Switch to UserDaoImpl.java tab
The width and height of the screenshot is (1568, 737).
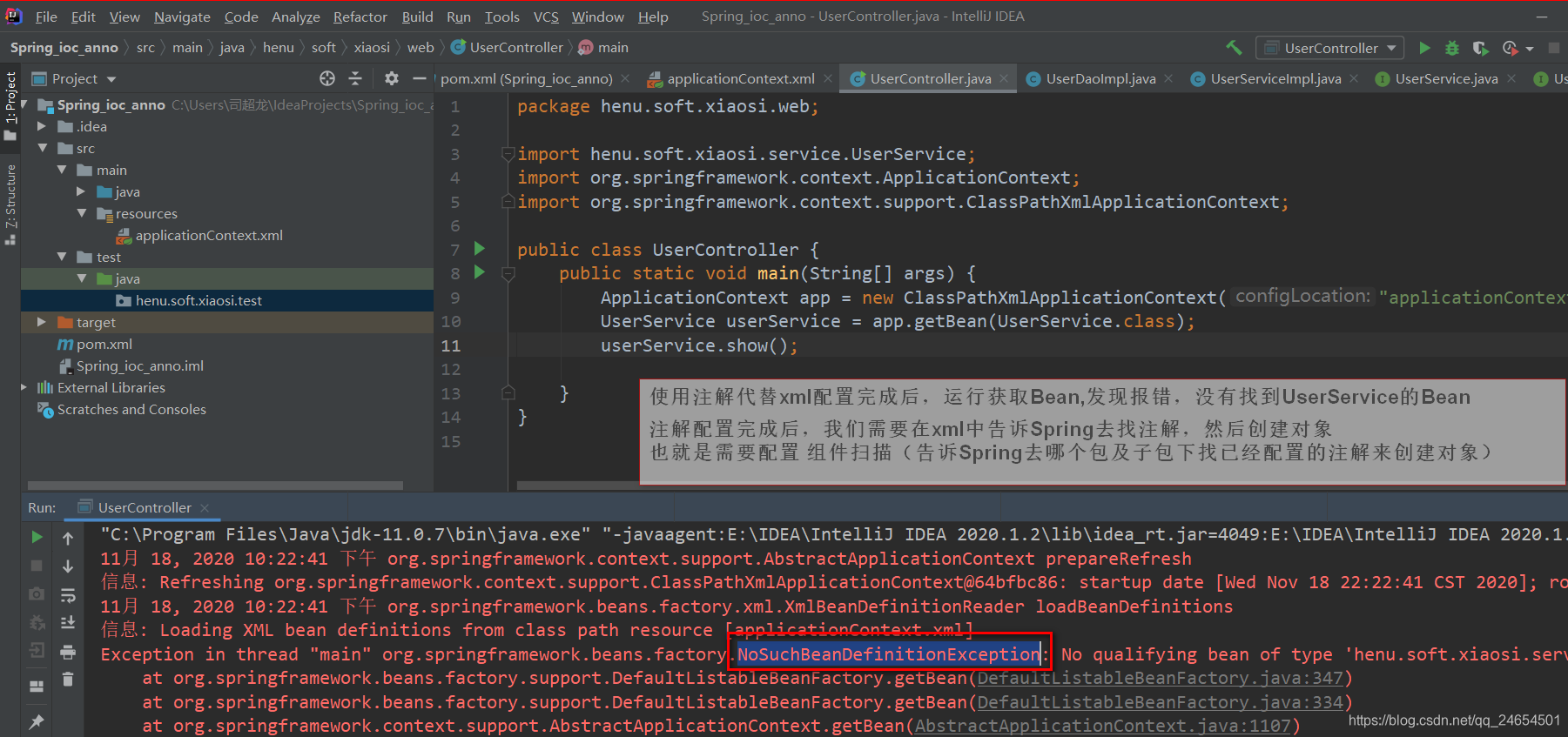pyautogui.click(x=1100, y=78)
